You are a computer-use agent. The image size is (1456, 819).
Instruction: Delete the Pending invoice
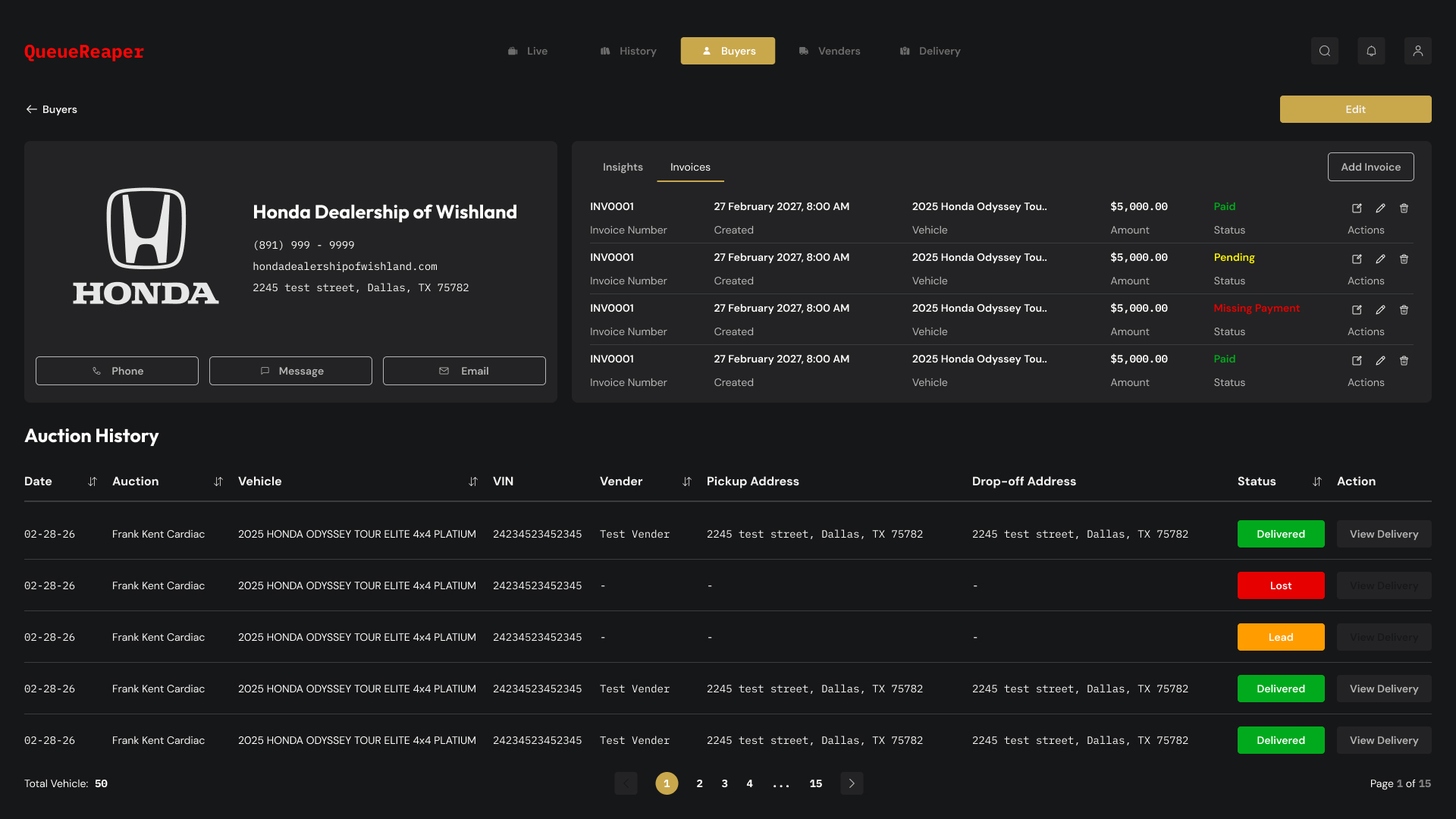[1404, 259]
